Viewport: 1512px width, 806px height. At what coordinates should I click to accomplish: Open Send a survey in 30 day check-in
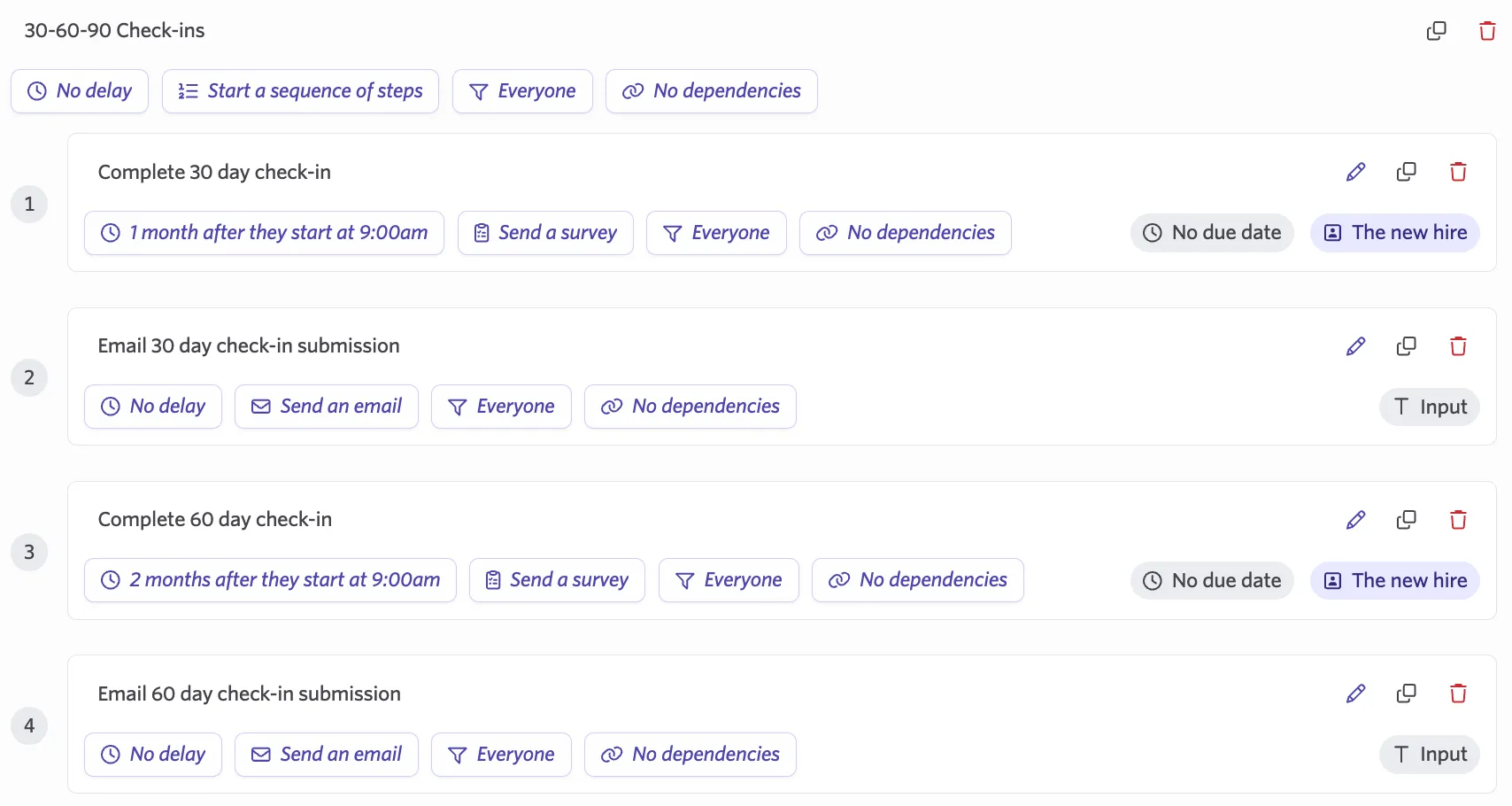545,233
